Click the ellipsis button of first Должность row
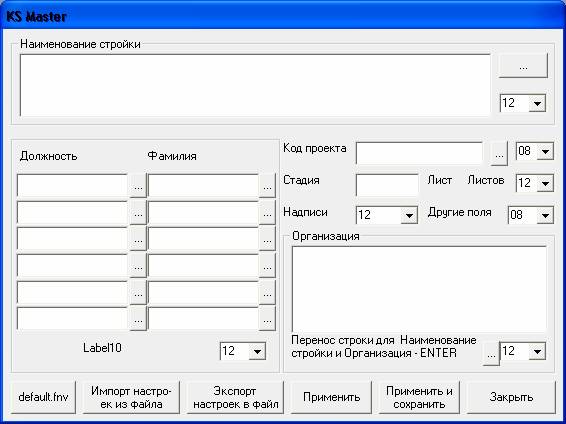566x424 pixels. (x=138, y=186)
